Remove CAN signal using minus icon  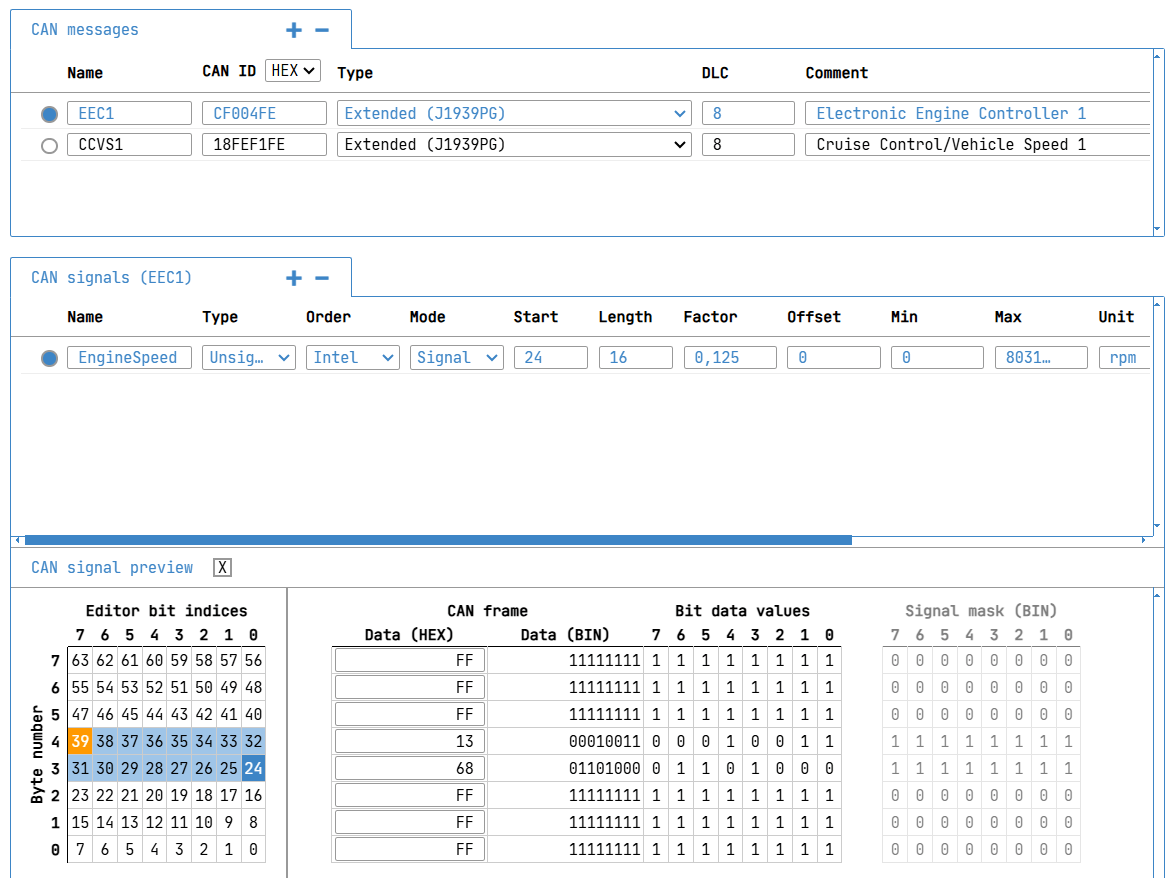coord(322,278)
